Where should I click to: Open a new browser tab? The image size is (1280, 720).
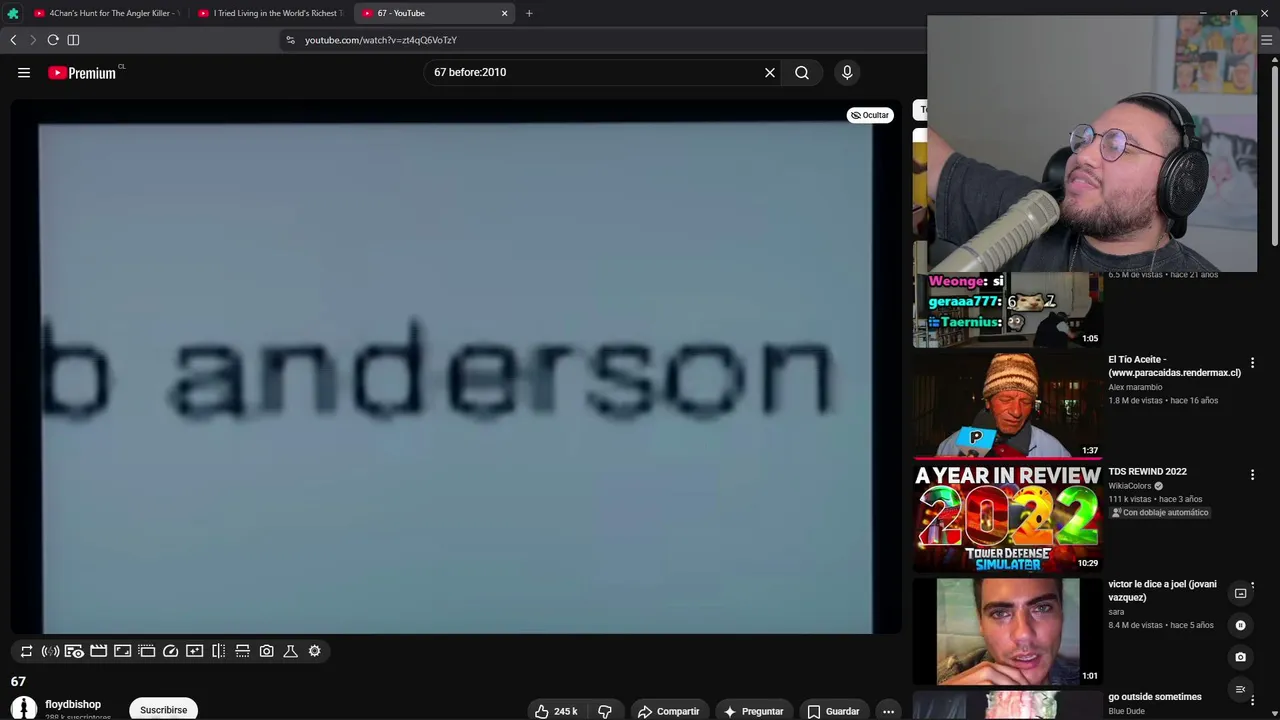pyautogui.click(x=529, y=13)
